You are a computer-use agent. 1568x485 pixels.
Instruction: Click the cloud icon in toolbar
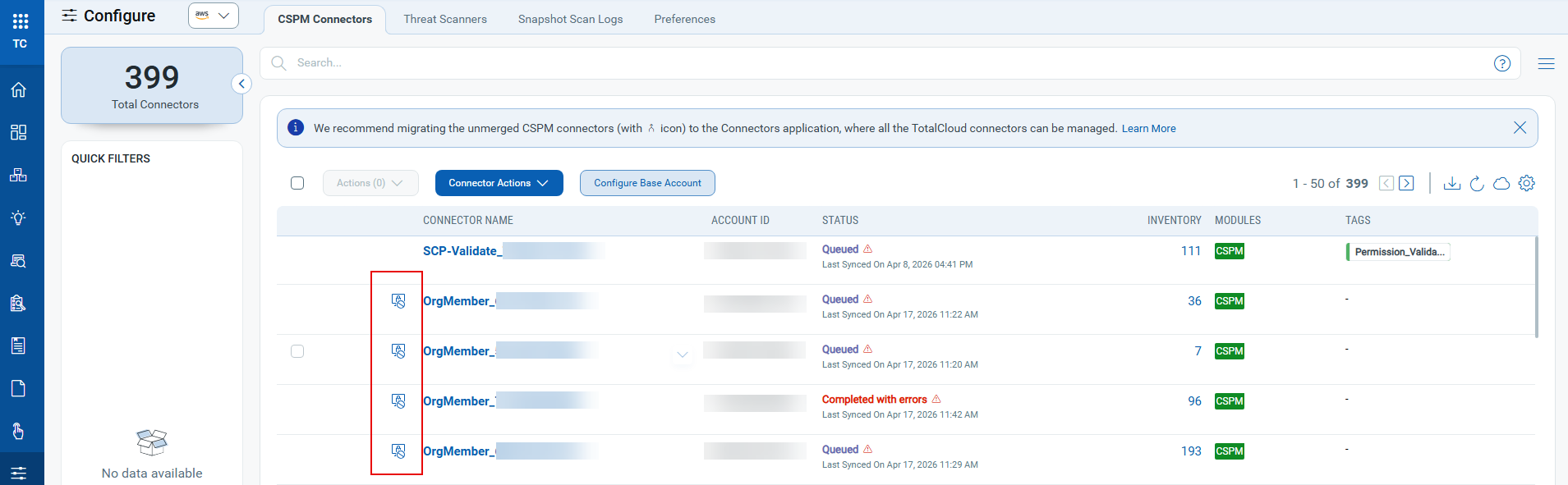click(x=1501, y=183)
